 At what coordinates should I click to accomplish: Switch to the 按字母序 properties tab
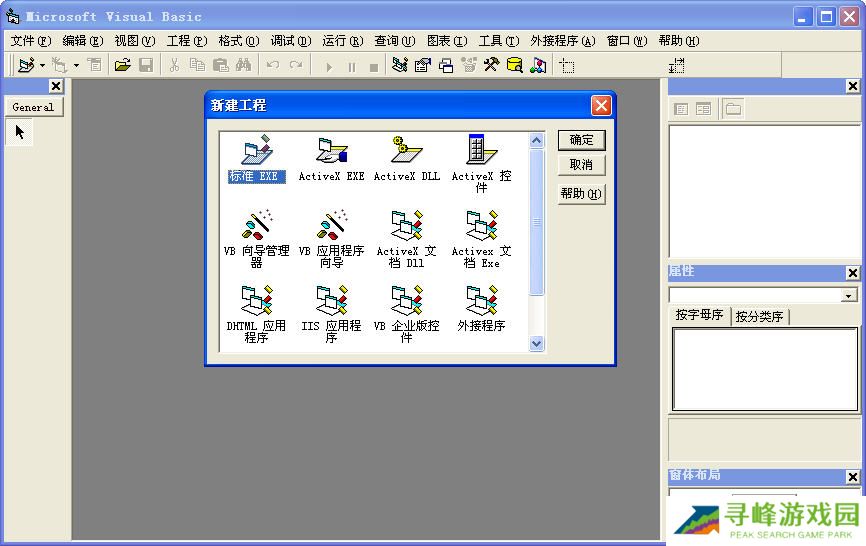tap(699, 315)
